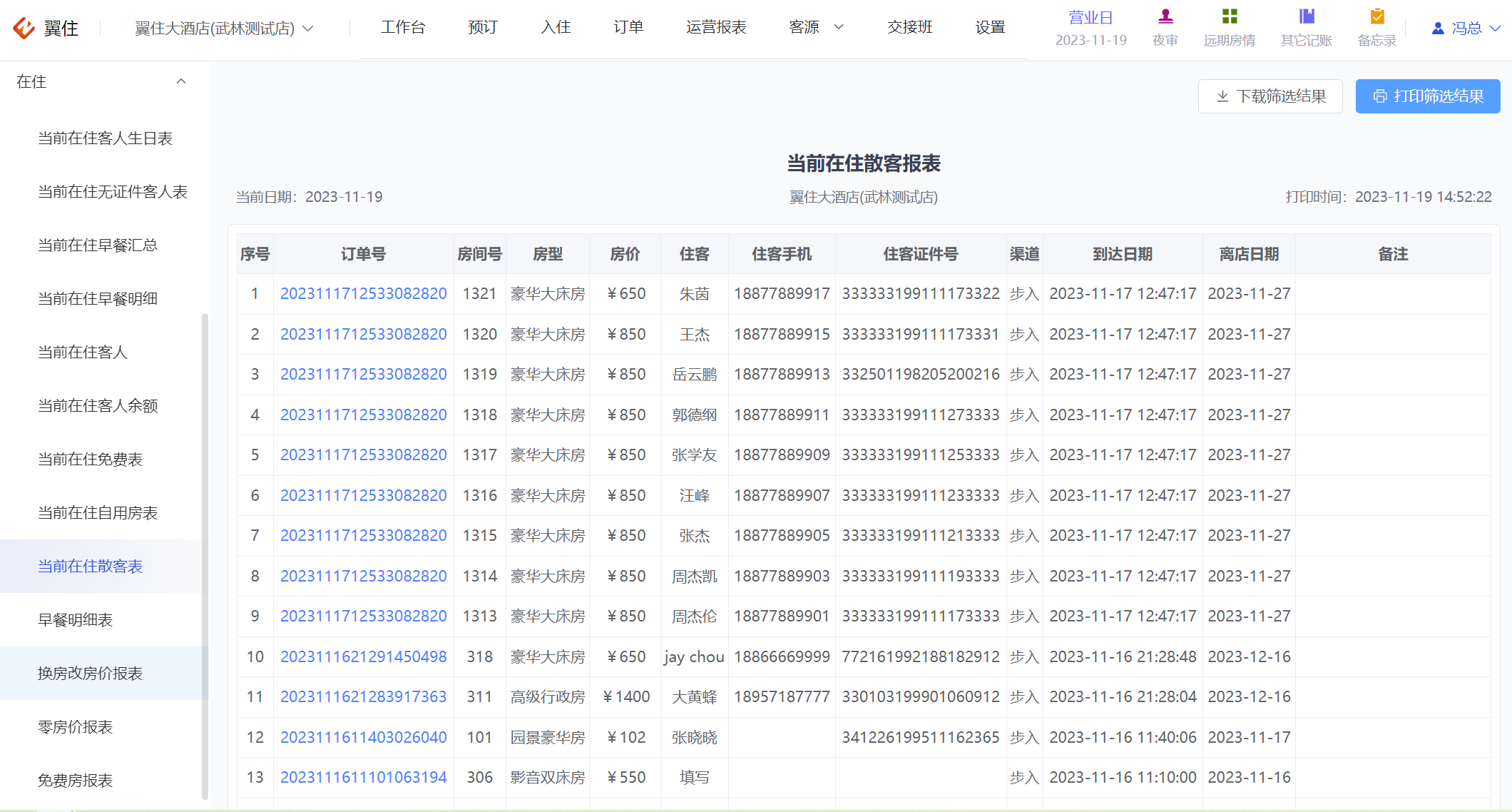This screenshot has height=812, width=1512.
Task: Open order 2023111621291450498
Action: click(x=364, y=657)
